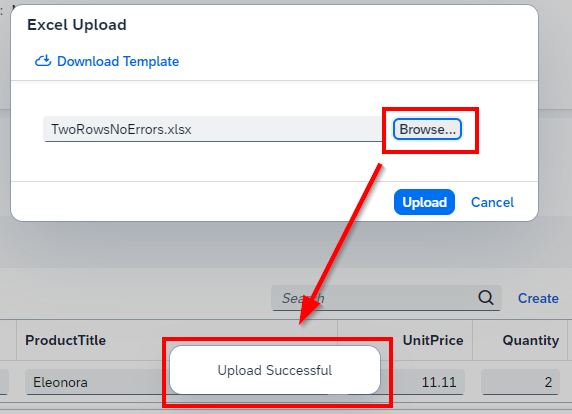Viewport: 572px width, 414px height.
Task: Click the cloud download icon
Action: coord(43,61)
